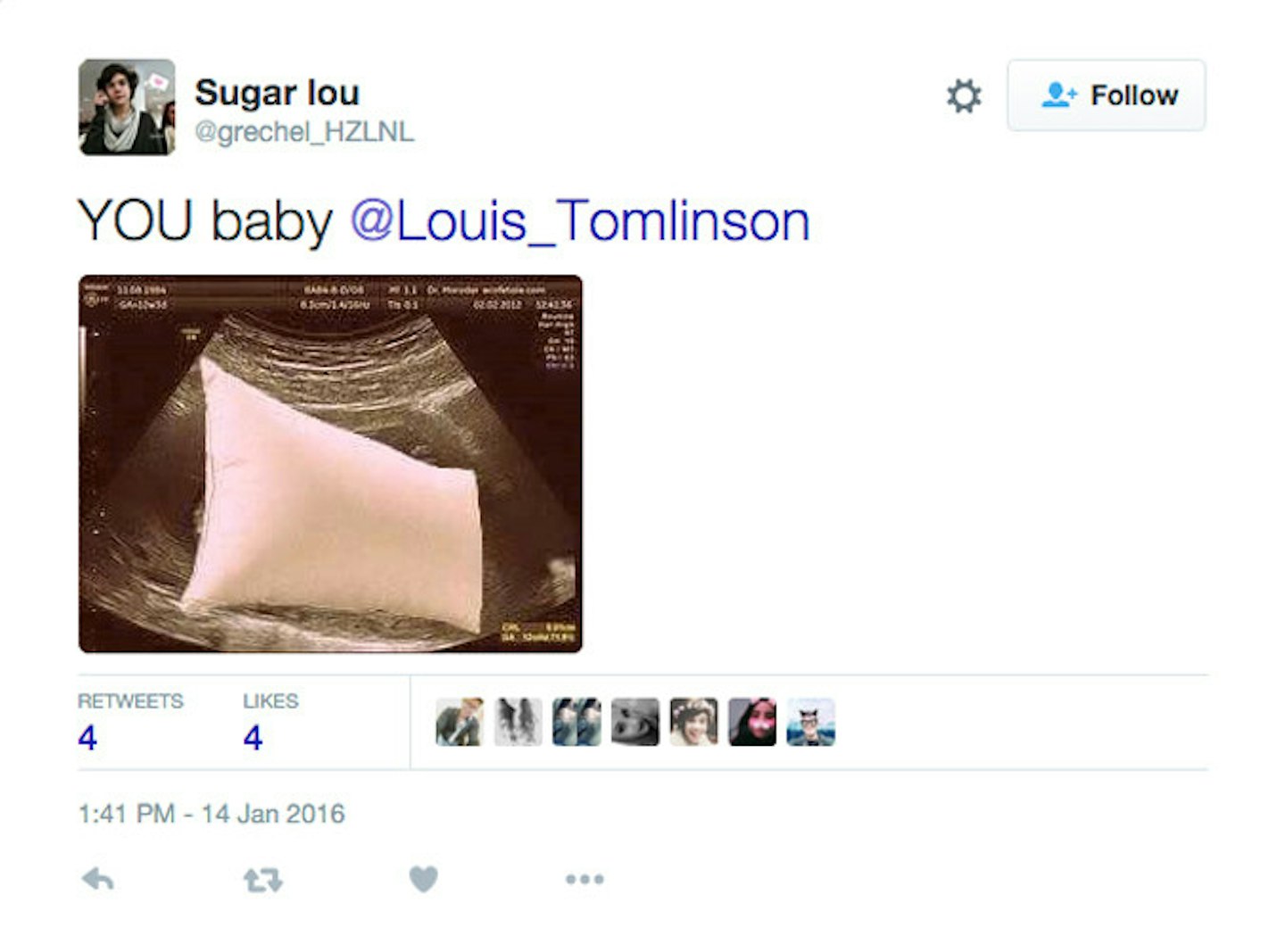Screen dimensions: 1285x952
Task: Open the @Louis_Tomlinson mention link
Action: tap(580, 220)
